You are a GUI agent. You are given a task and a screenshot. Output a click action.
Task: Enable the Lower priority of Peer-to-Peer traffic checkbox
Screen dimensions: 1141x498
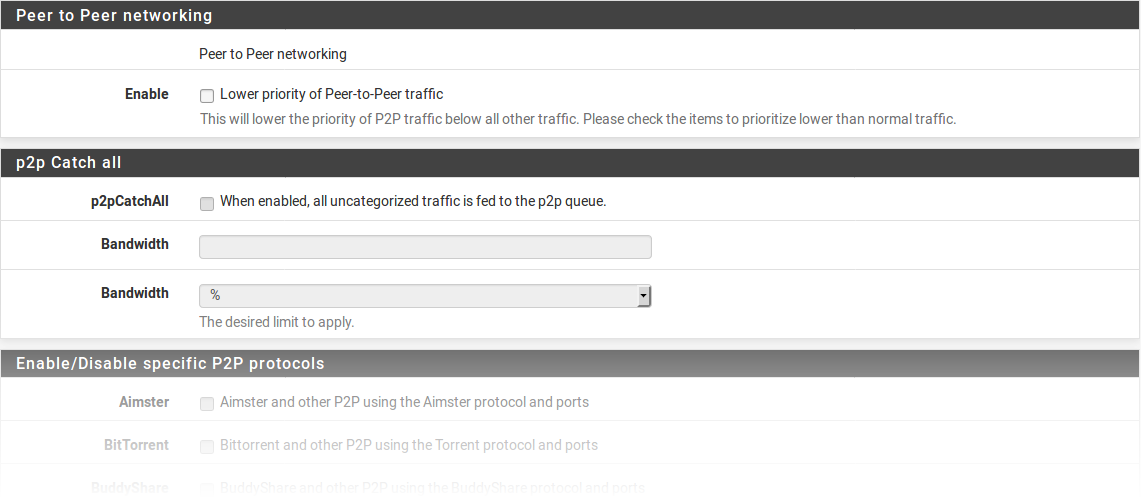click(207, 96)
